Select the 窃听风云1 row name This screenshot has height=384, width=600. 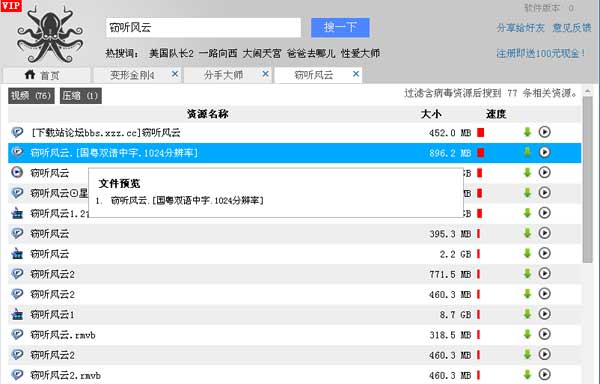(52, 315)
